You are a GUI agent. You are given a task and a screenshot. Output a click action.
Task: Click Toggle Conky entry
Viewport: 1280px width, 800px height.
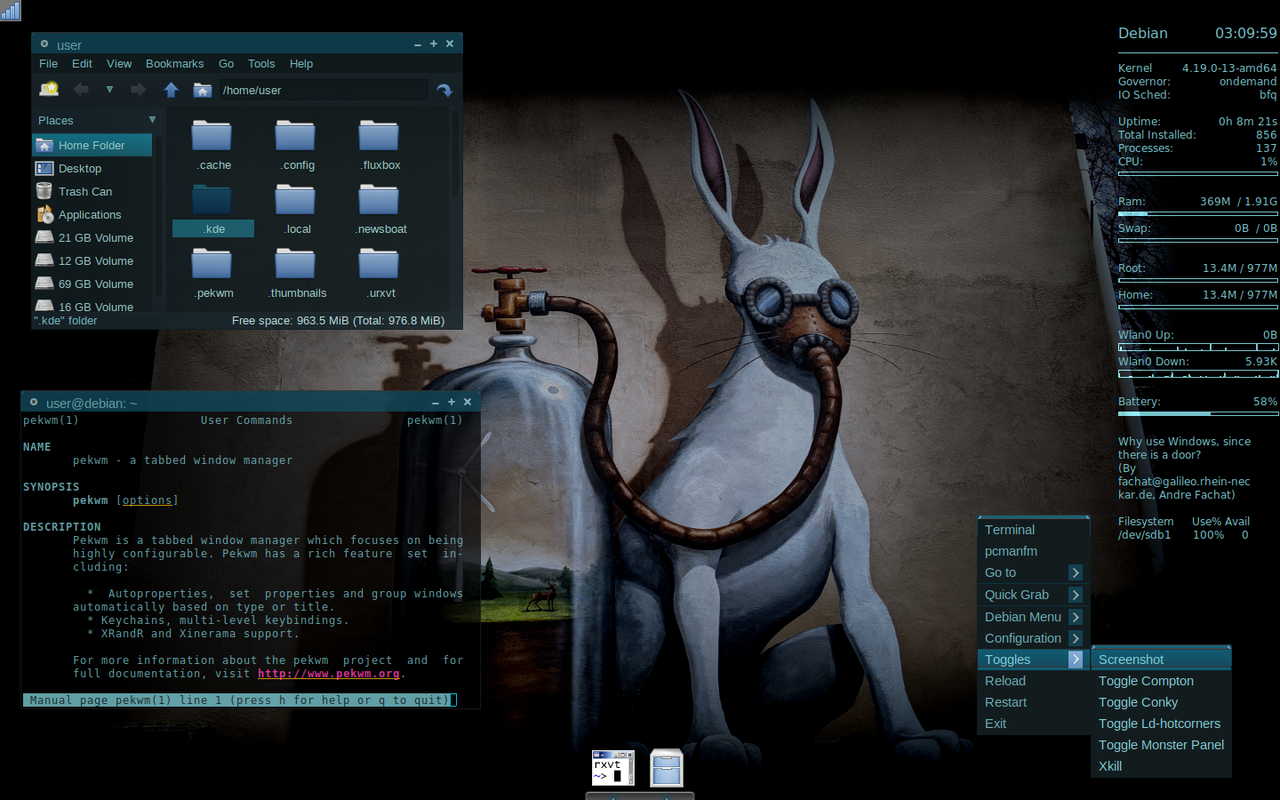pyautogui.click(x=1161, y=702)
